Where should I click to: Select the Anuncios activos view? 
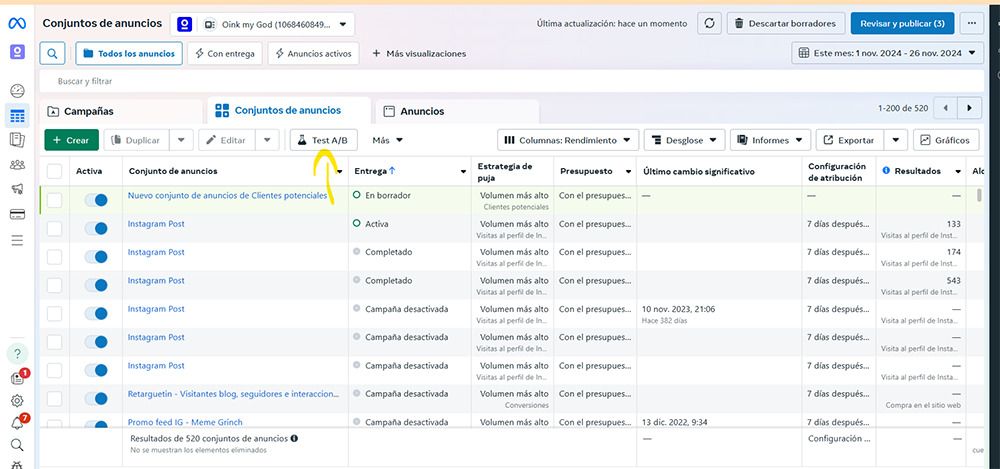(x=313, y=54)
